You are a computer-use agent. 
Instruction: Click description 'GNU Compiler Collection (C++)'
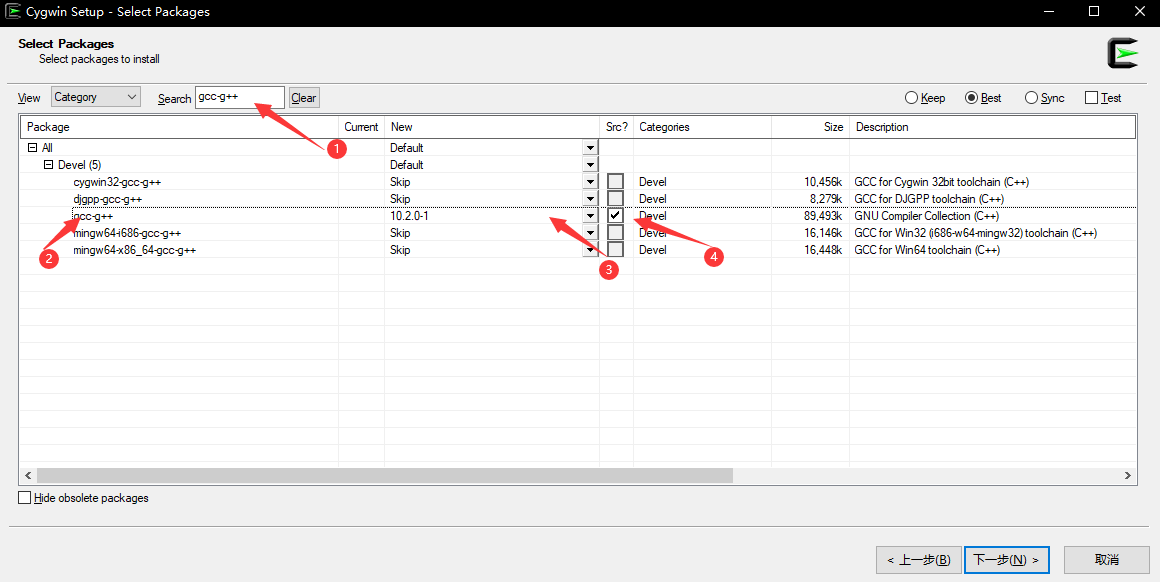click(927, 216)
